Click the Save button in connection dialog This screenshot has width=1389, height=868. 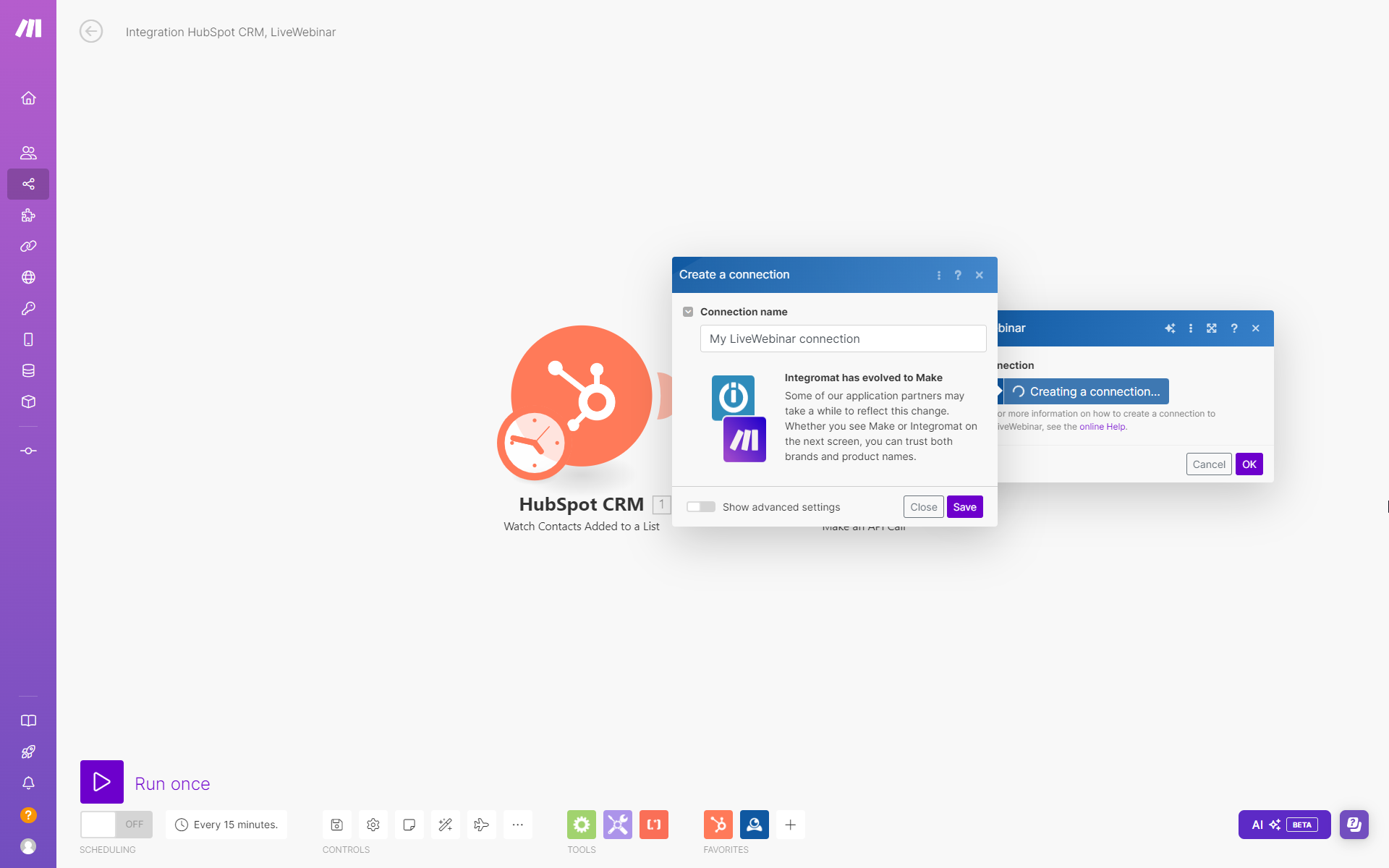coord(964,507)
